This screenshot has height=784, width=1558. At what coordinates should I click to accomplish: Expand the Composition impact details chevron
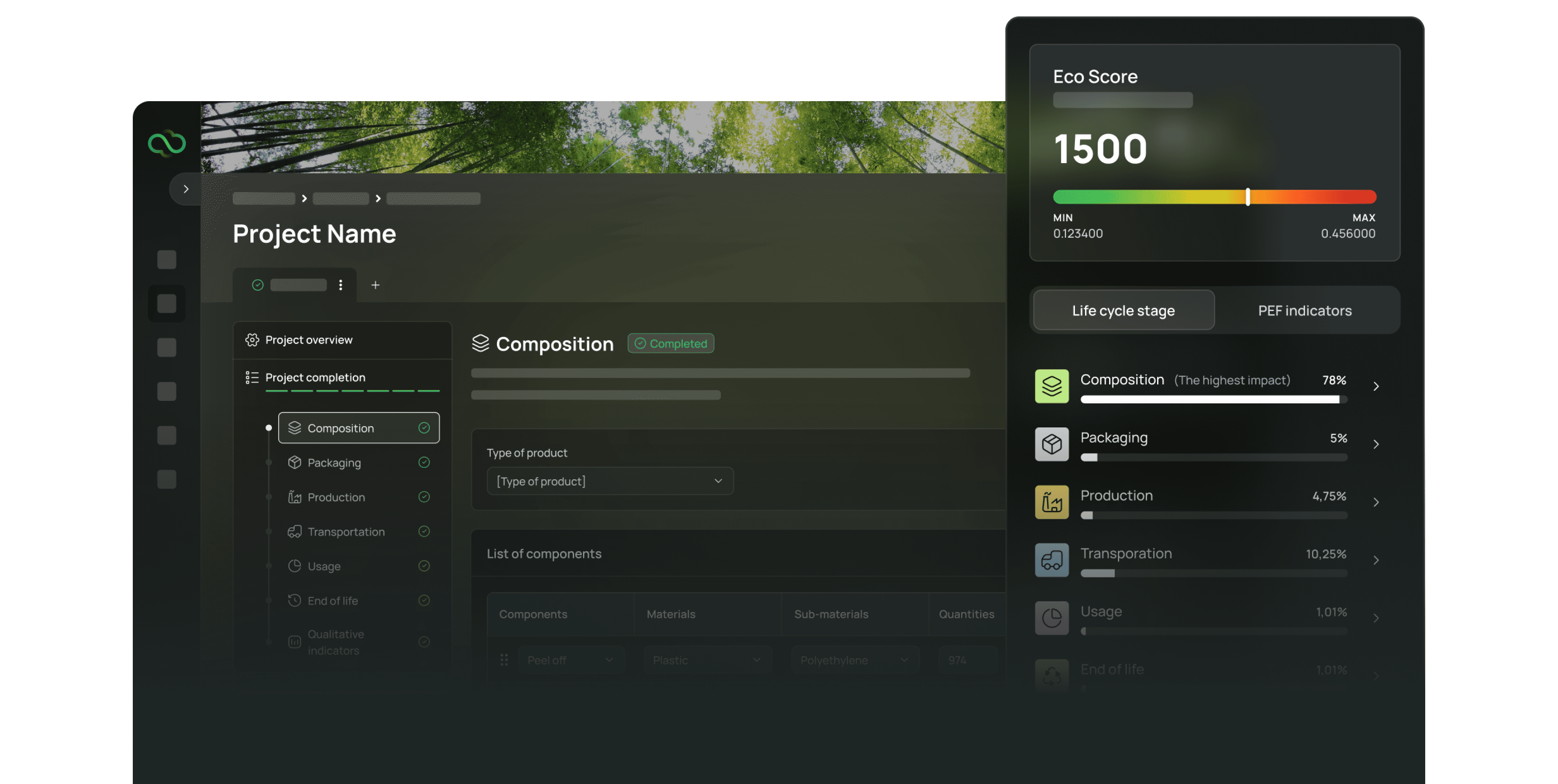(x=1377, y=385)
